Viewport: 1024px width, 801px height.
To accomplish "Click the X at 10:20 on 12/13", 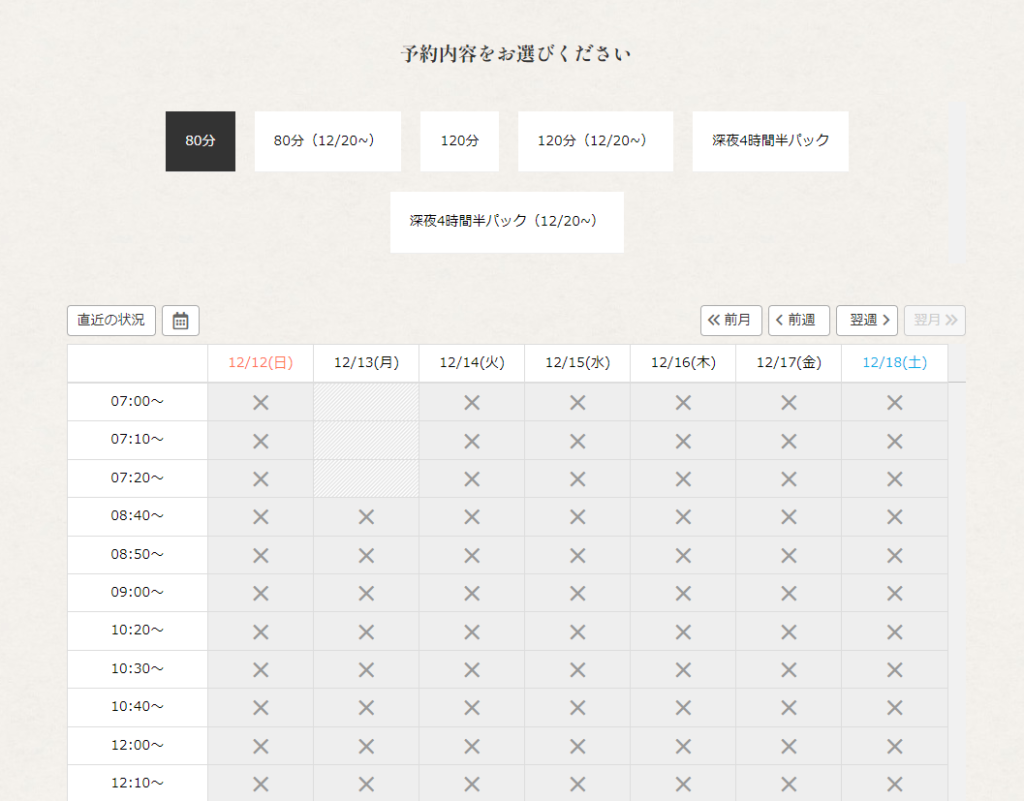I will click(366, 632).
